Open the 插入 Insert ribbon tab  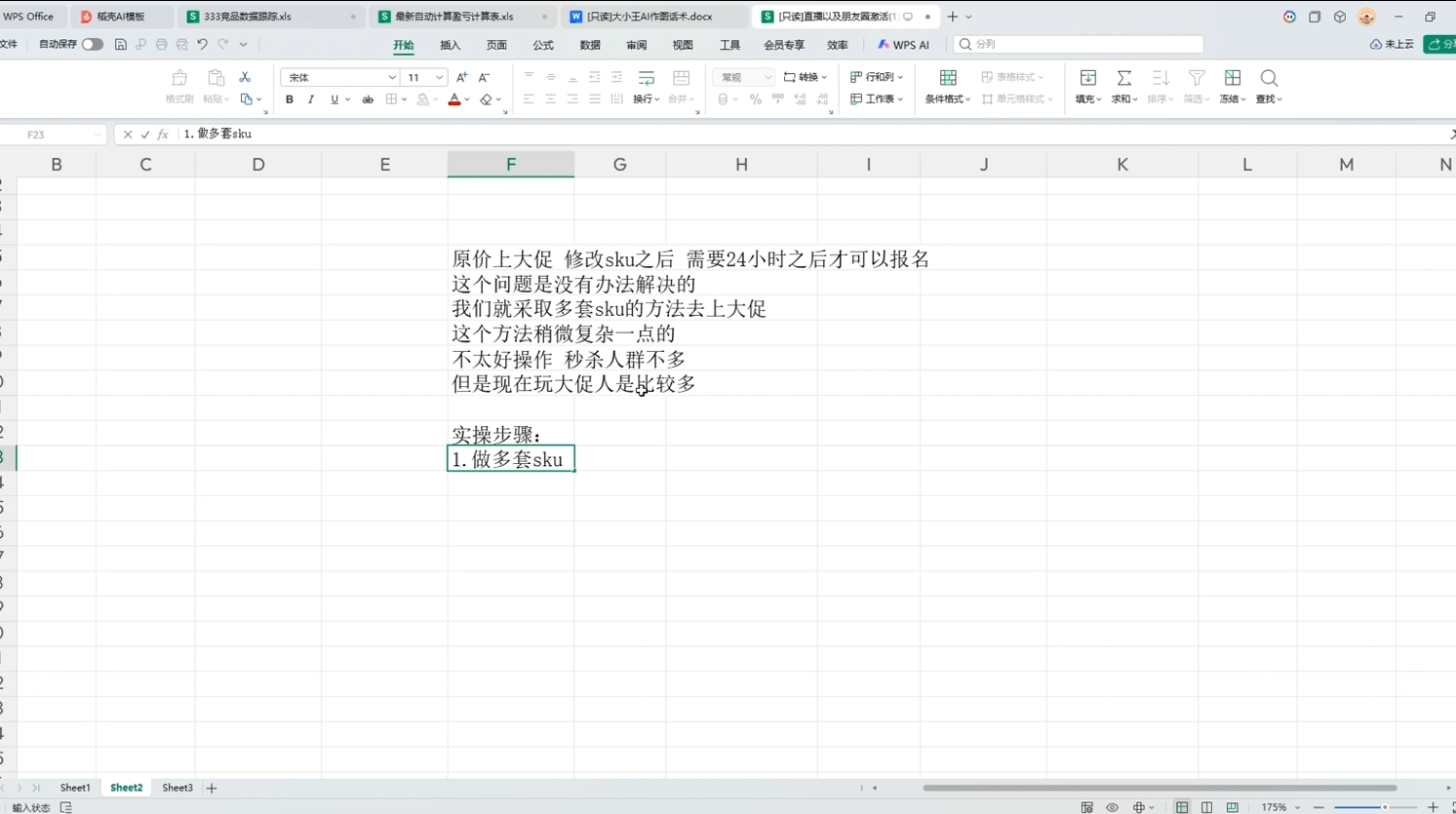(450, 45)
